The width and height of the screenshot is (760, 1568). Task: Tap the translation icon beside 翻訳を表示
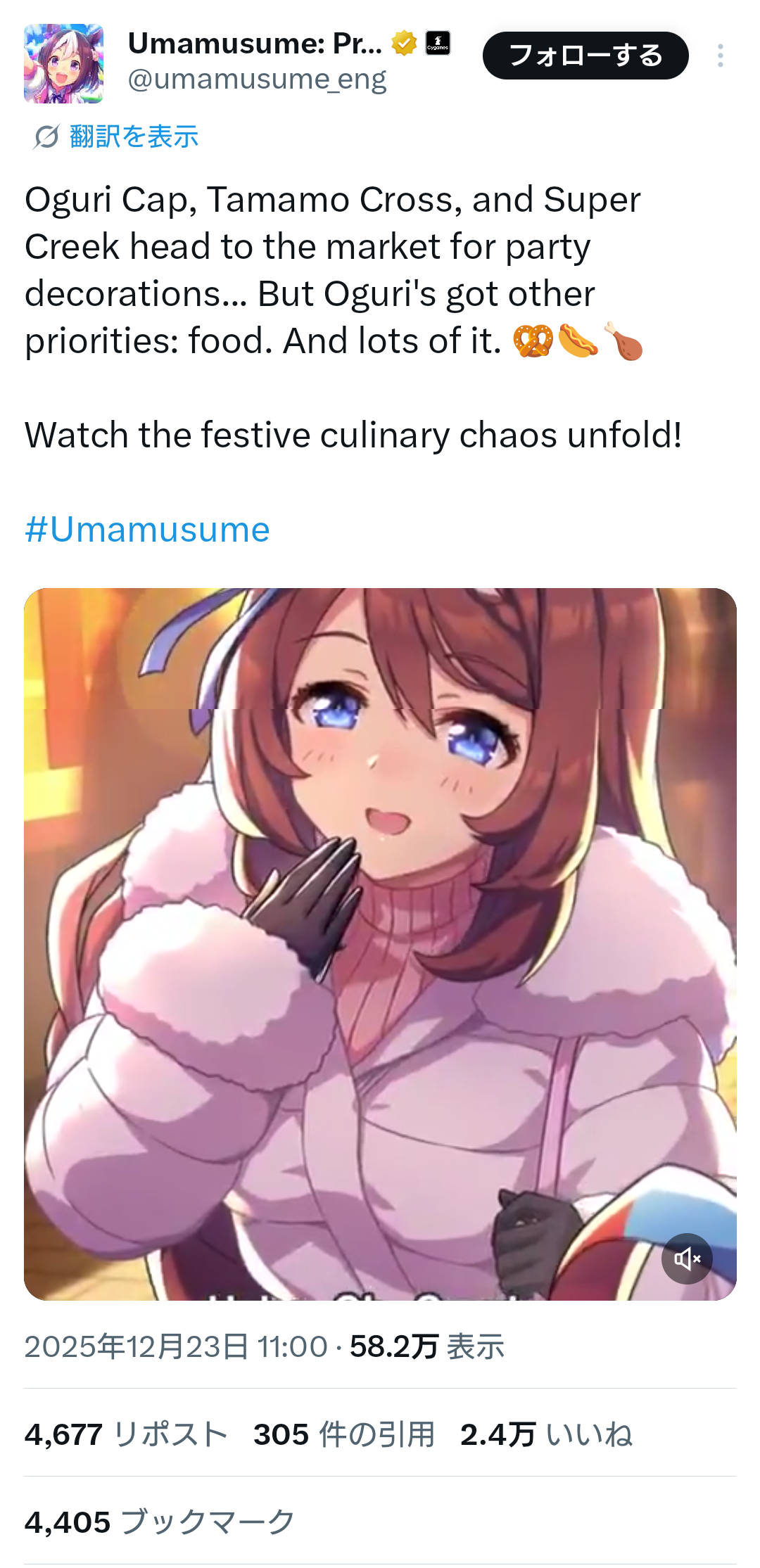click(46, 136)
